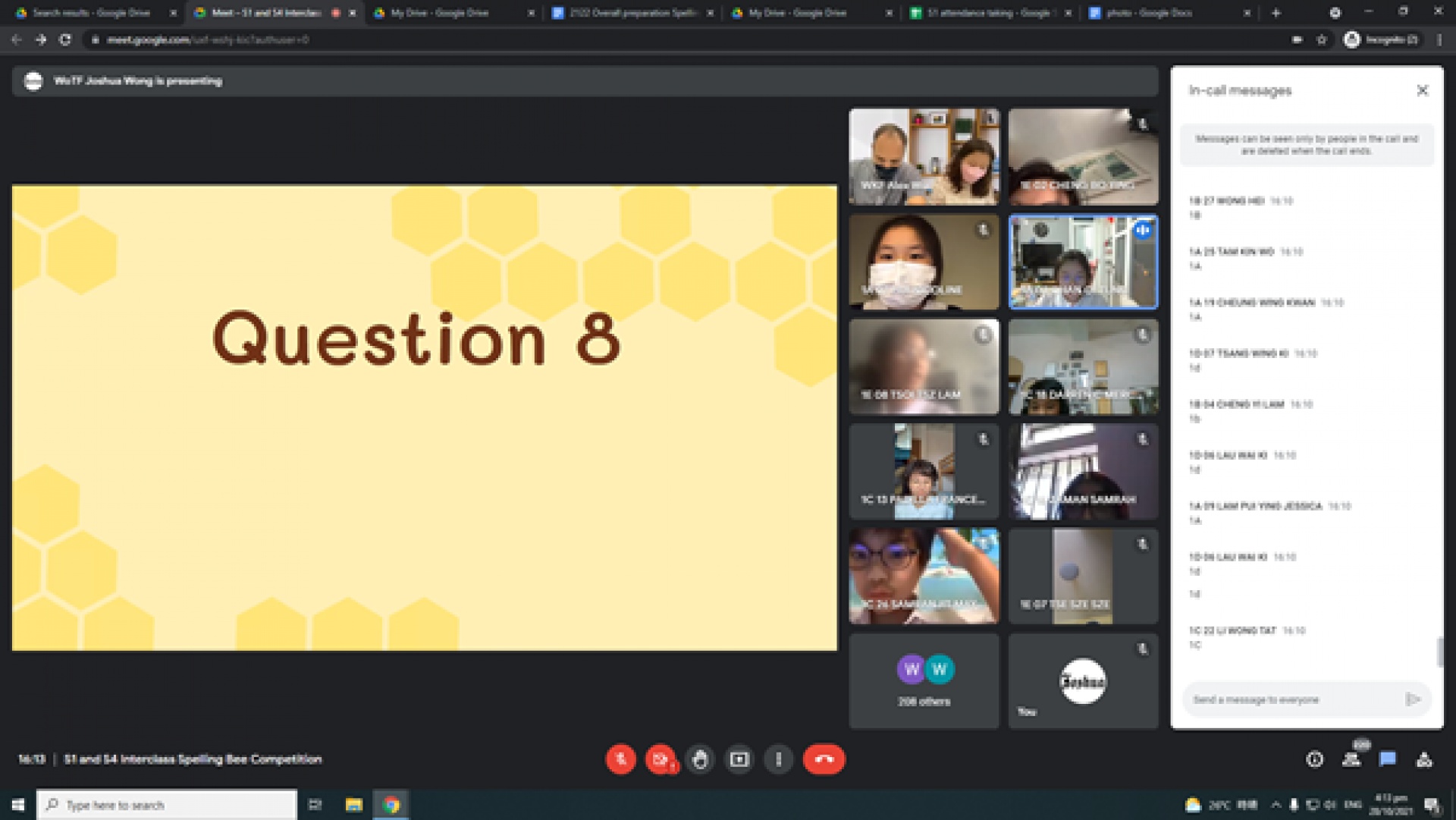The width and height of the screenshot is (1456, 820).
Task: Click the Present now icon
Action: pos(739,759)
